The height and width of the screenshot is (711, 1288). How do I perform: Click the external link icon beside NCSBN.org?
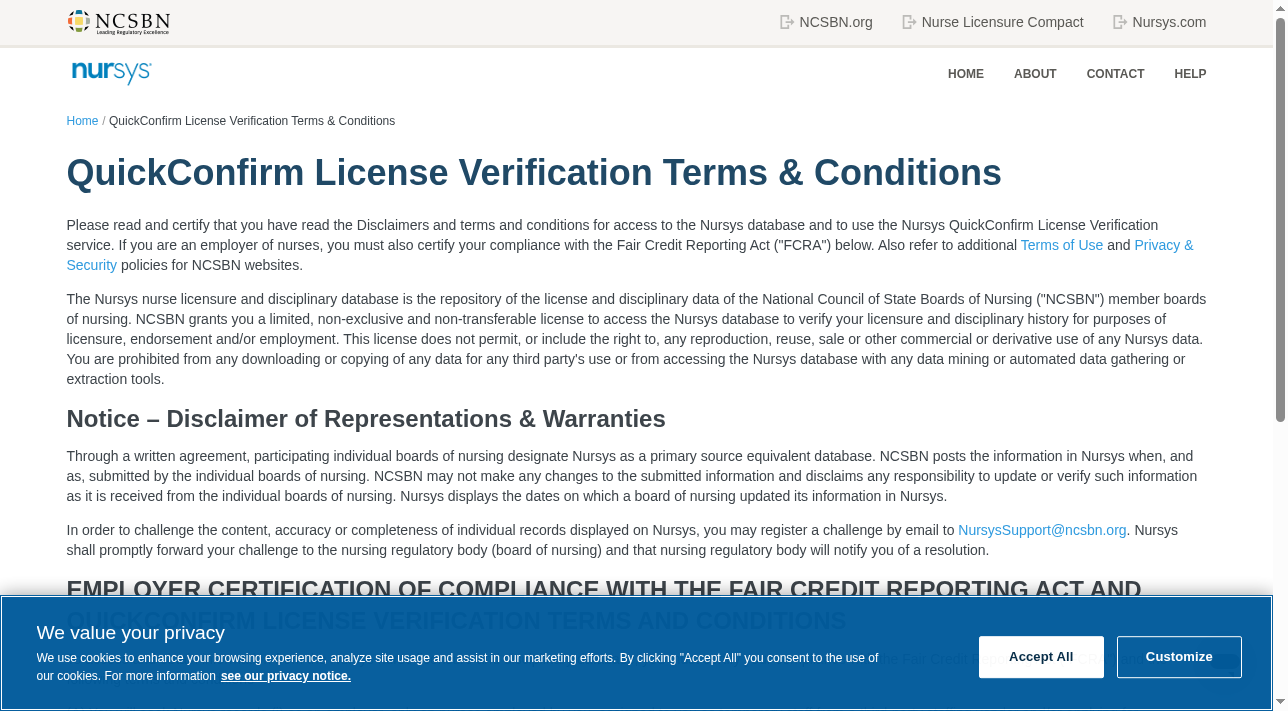click(787, 22)
